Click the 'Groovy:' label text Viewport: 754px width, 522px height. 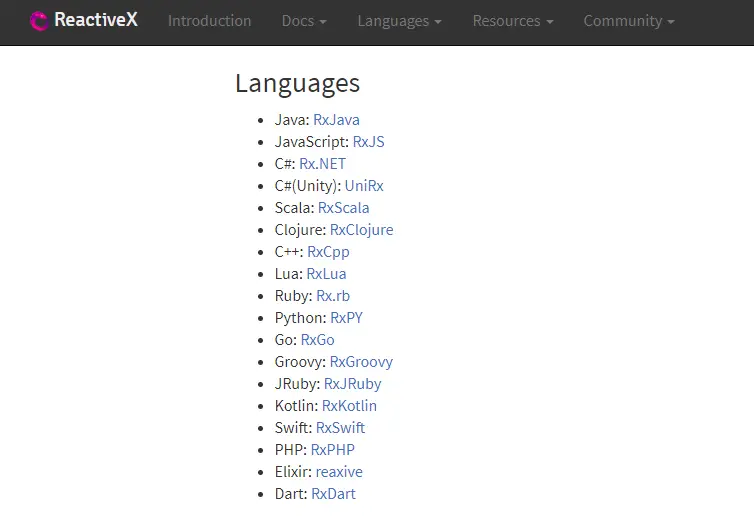click(300, 362)
